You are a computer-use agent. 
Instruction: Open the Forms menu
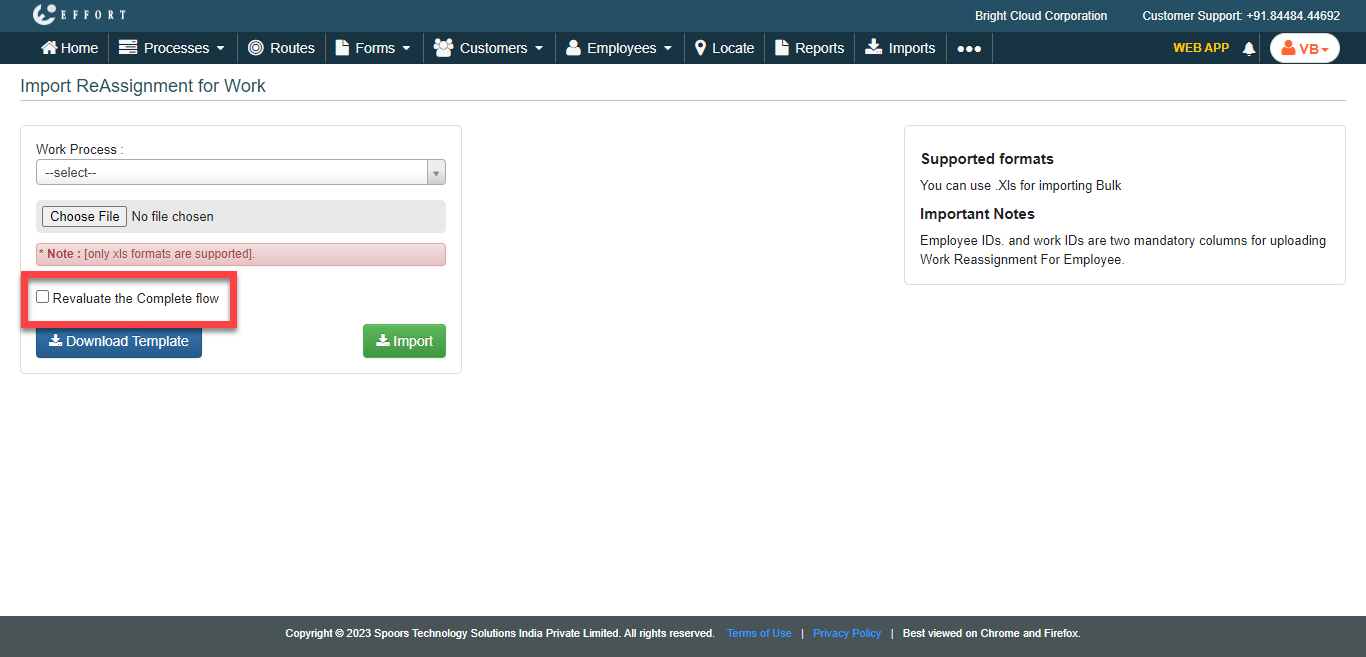(374, 48)
